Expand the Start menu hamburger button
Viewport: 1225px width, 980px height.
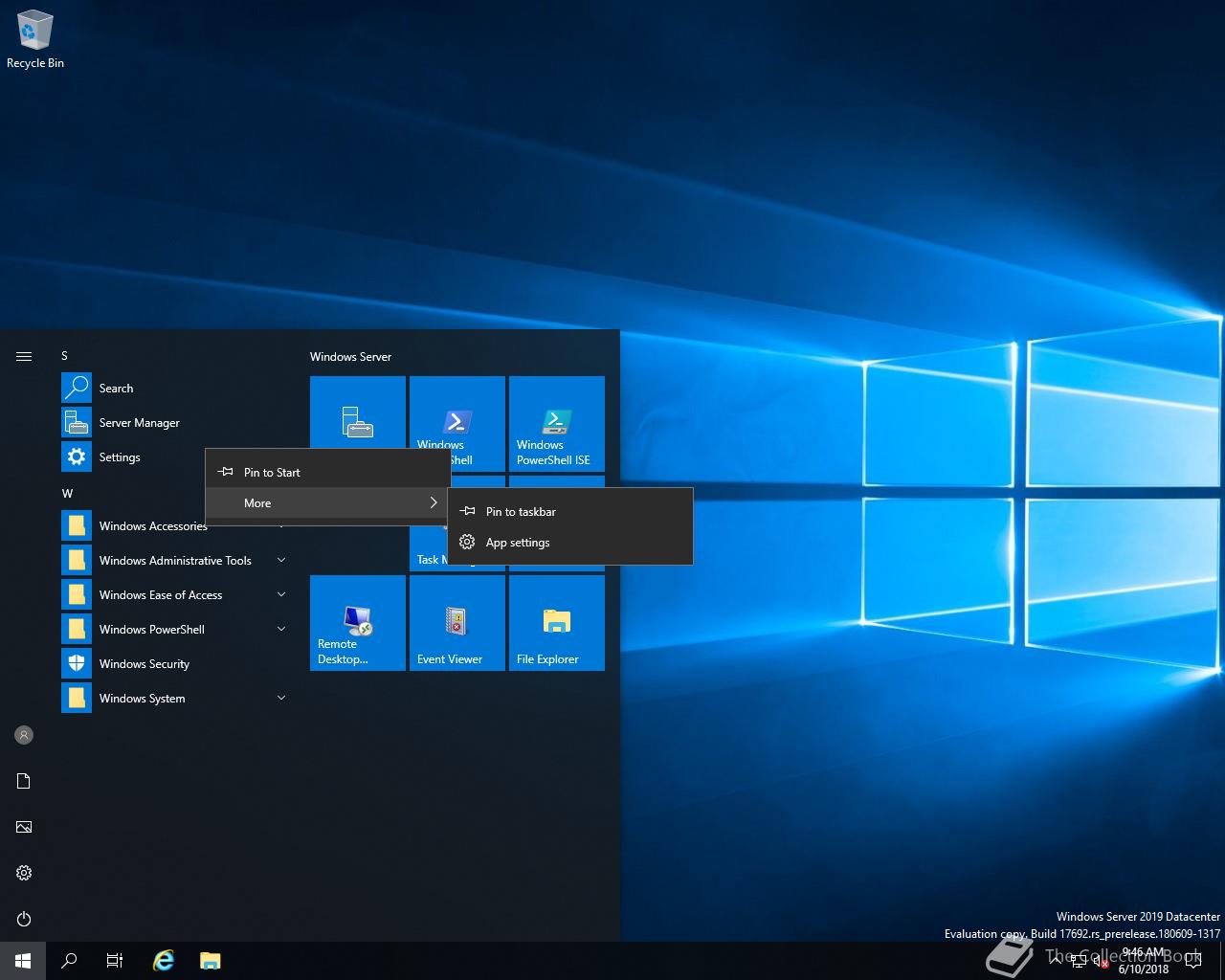coord(24,356)
